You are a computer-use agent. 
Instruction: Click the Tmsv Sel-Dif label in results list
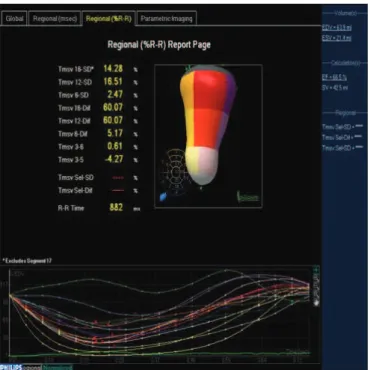pyautogui.click(x=75, y=191)
